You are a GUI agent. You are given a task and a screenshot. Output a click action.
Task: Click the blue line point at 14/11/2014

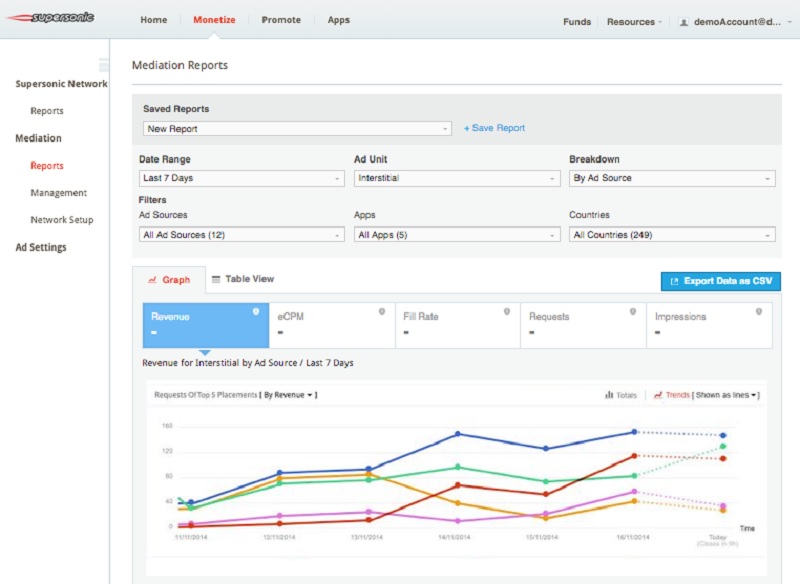pyautogui.click(x=458, y=434)
